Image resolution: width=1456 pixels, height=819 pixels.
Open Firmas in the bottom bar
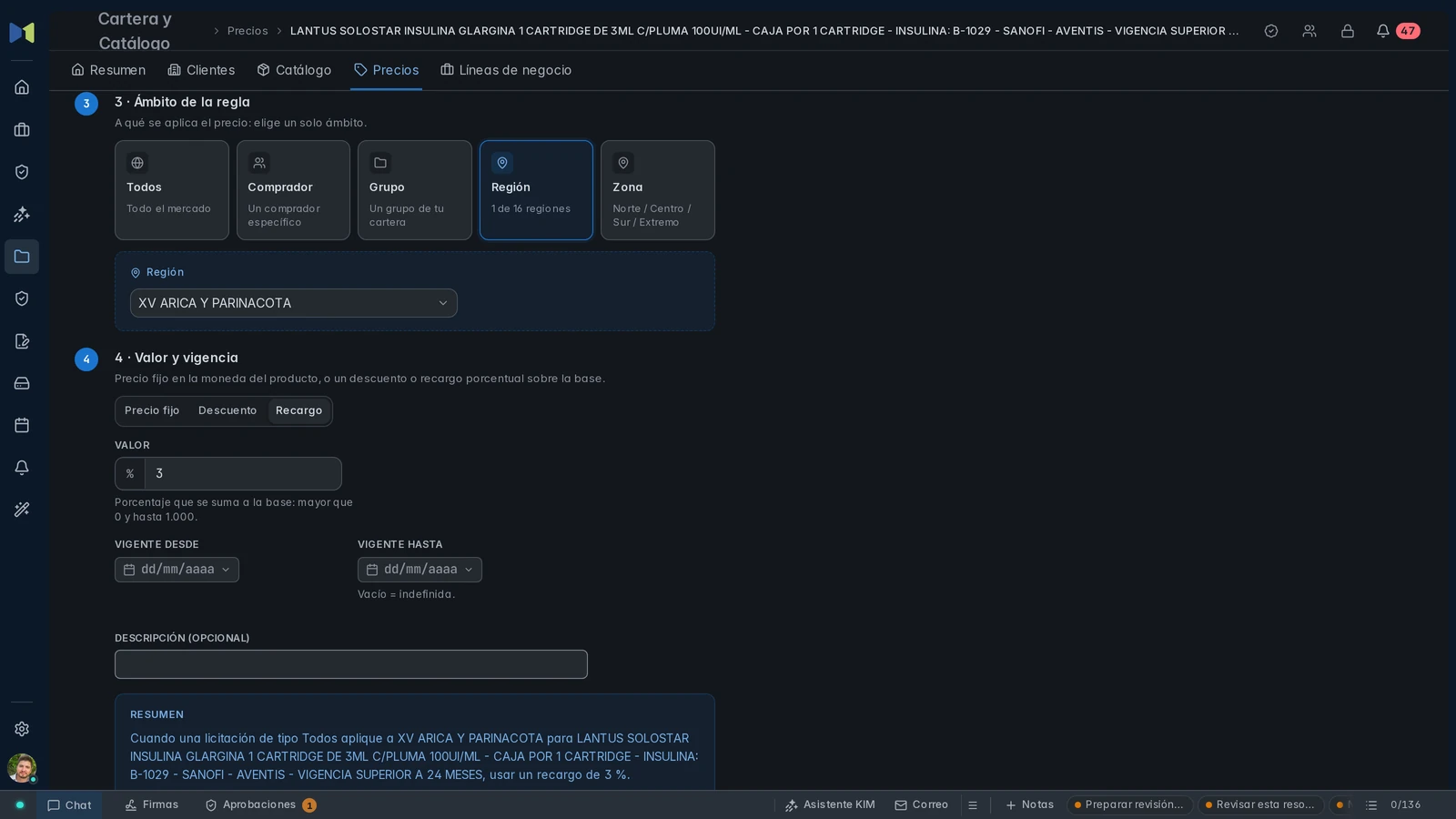pyautogui.click(x=151, y=805)
